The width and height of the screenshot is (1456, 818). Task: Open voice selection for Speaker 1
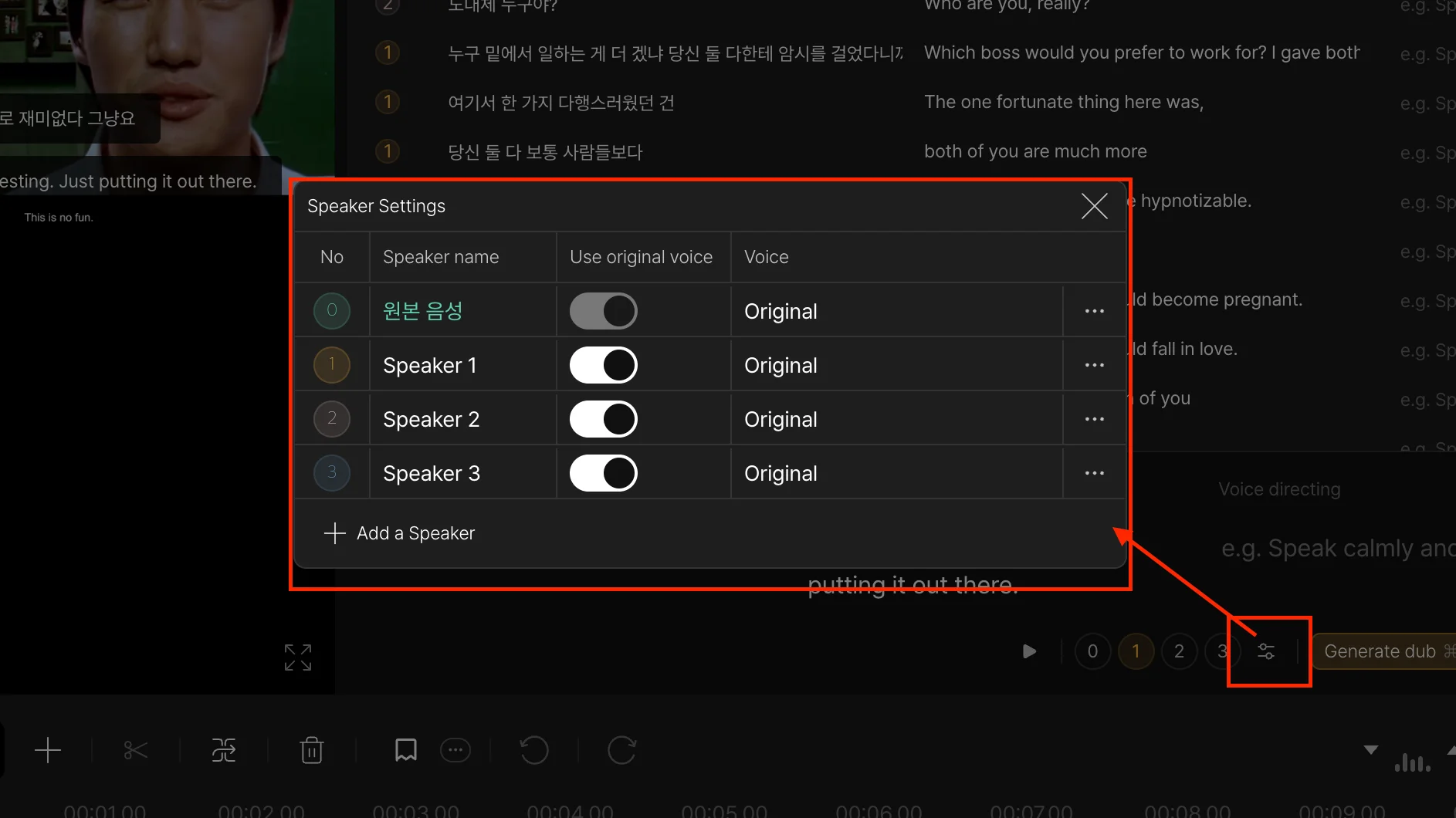(x=896, y=365)
